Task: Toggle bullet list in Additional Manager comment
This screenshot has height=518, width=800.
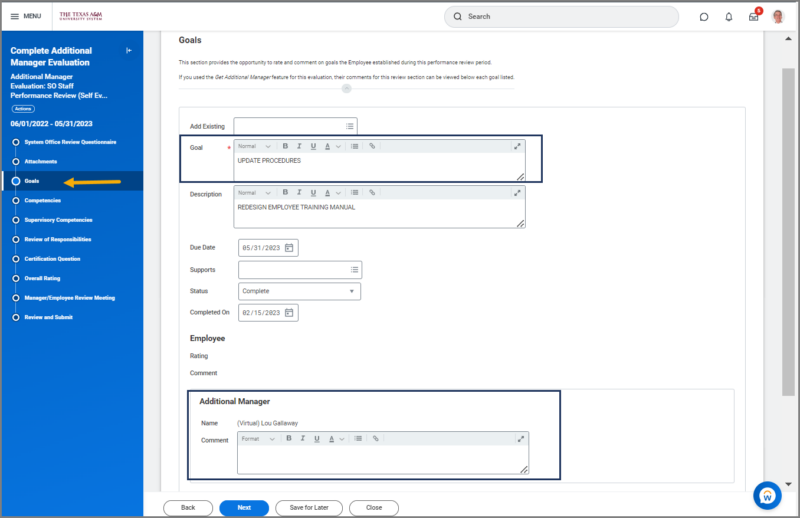Action: click(358, 438)
